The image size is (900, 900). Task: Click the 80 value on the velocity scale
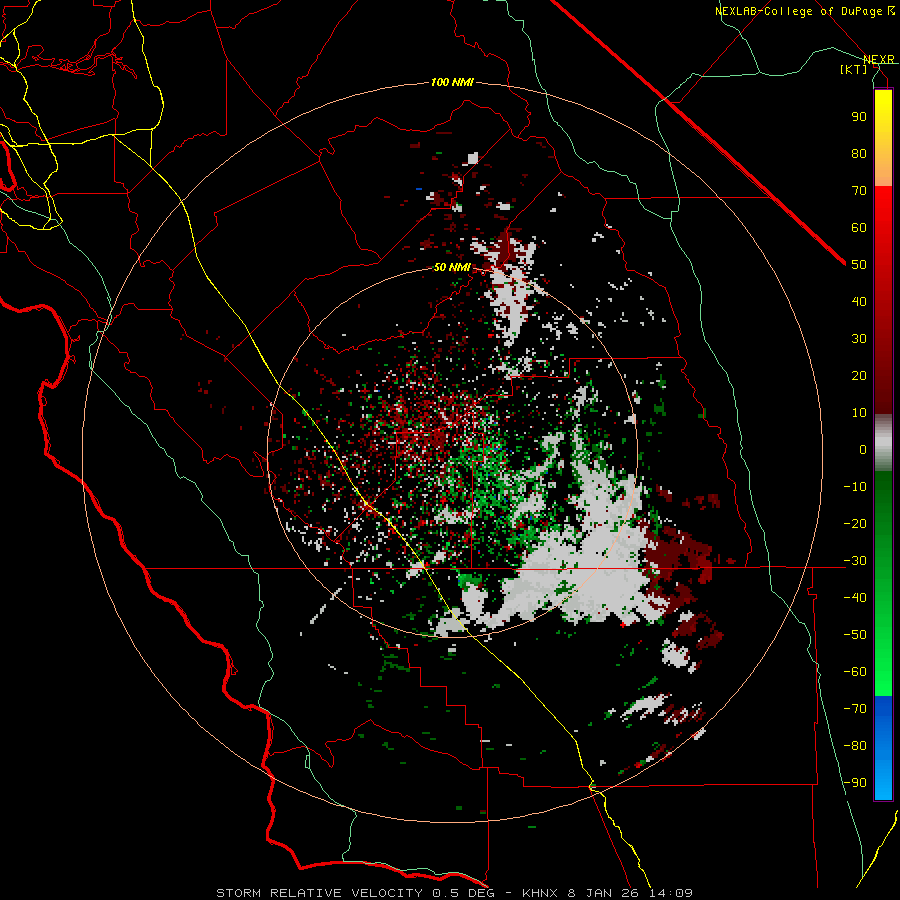pos(859,153)
